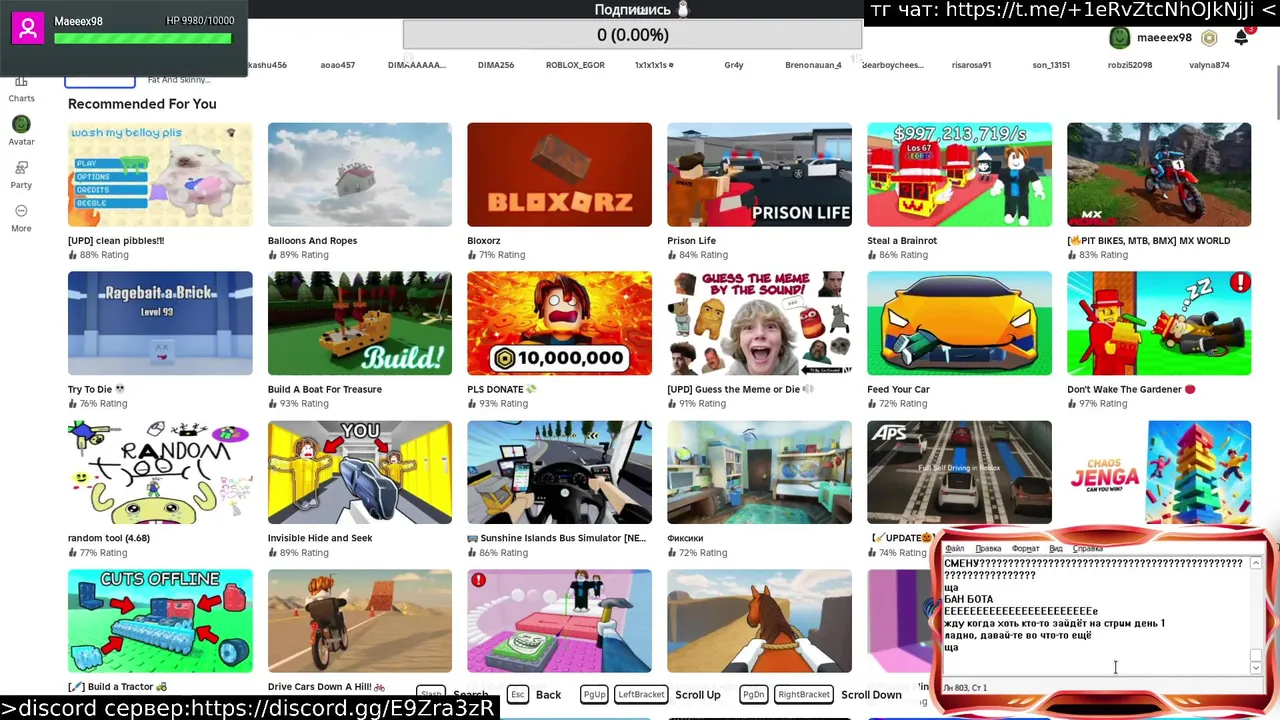Open friend valyna874's profile

pos(1209,65)
